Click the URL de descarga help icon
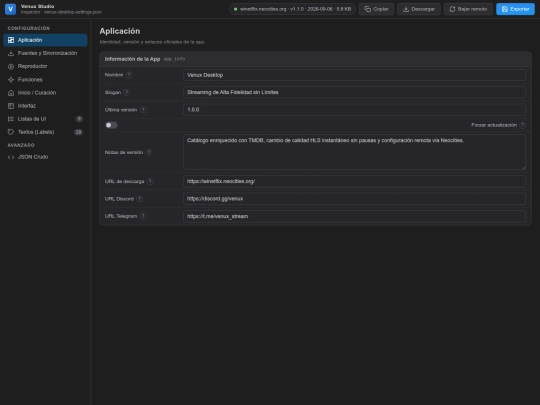This screenshot has width=540, height=405. point(150,181)
